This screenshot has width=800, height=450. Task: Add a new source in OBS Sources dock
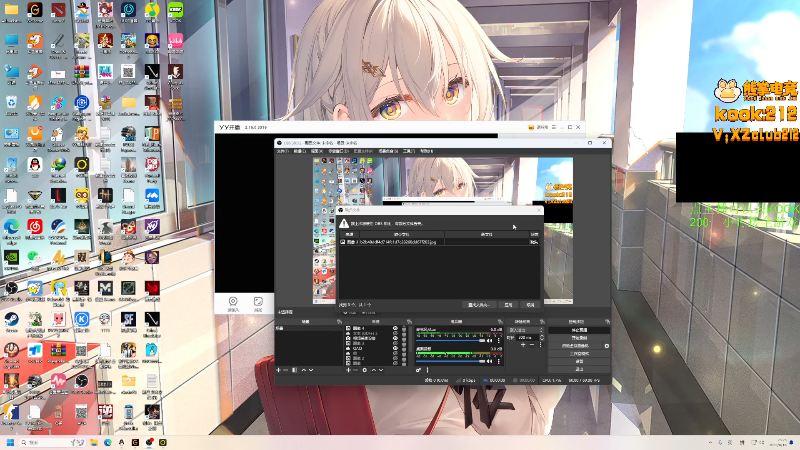click(348, 370)
